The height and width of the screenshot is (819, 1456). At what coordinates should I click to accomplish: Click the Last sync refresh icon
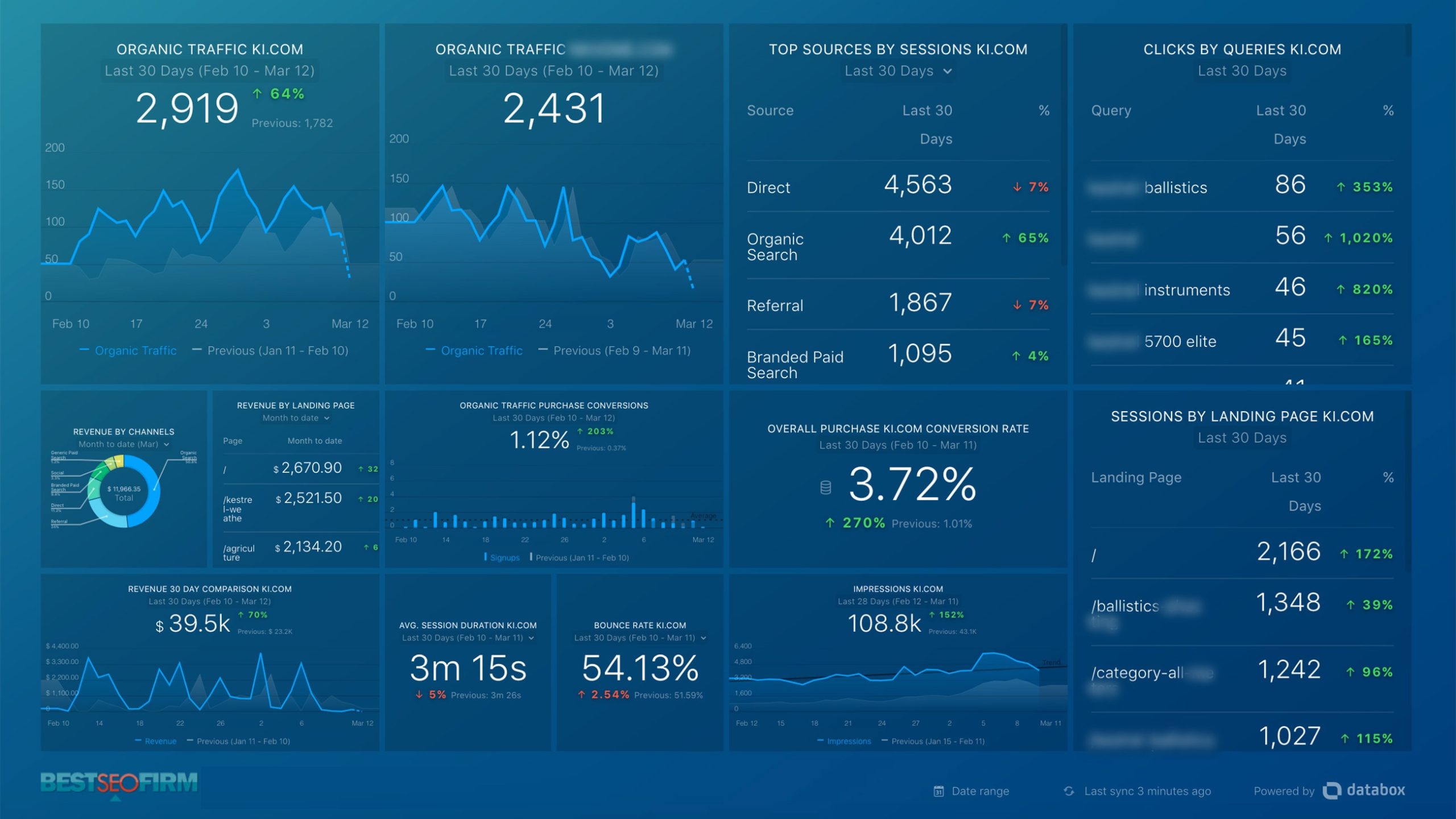1069,791
